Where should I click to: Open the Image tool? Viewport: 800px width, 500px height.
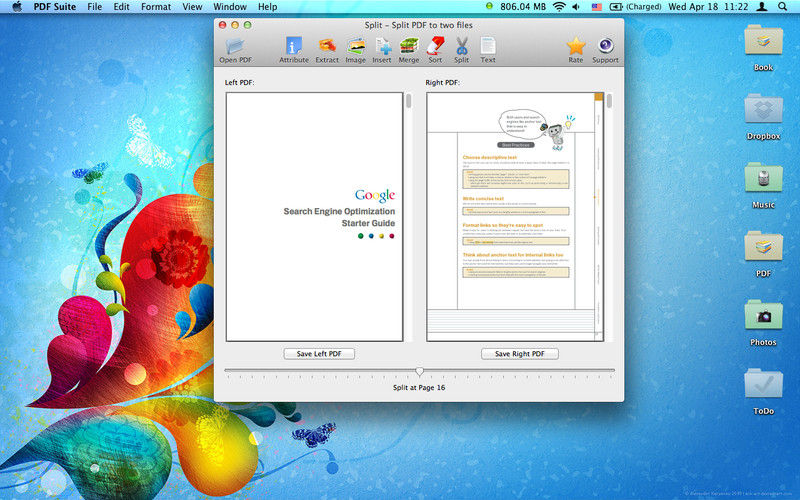pyautogui.click(x=356, y=50)
